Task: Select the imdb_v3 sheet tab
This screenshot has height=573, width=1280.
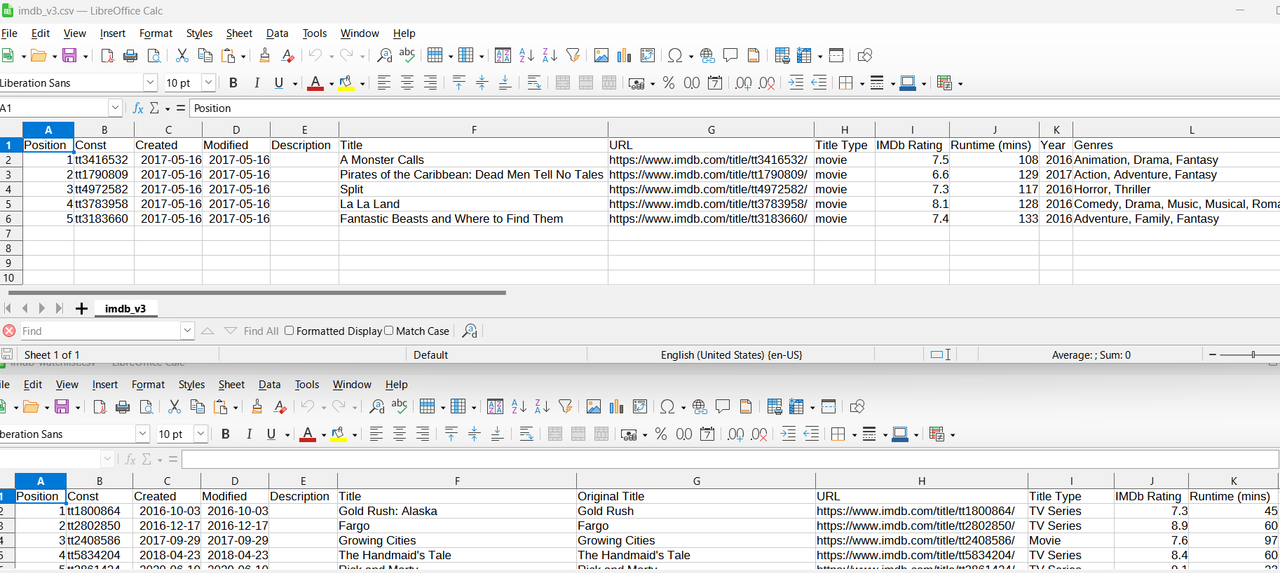Action: 125,309
